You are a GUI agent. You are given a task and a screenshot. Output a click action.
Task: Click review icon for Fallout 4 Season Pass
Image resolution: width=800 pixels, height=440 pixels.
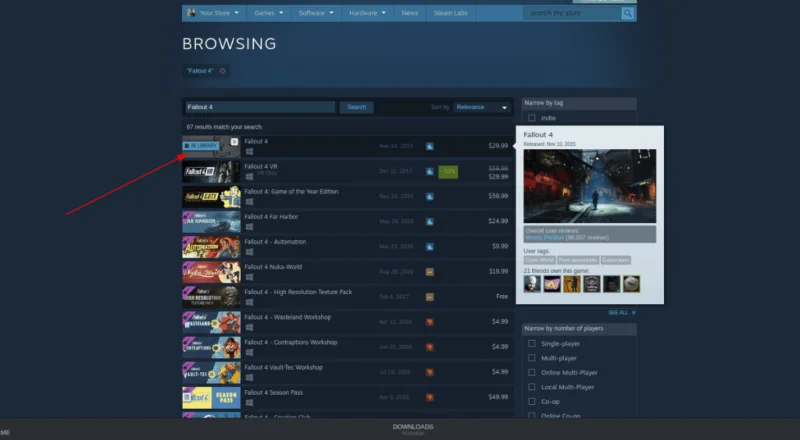430,397
